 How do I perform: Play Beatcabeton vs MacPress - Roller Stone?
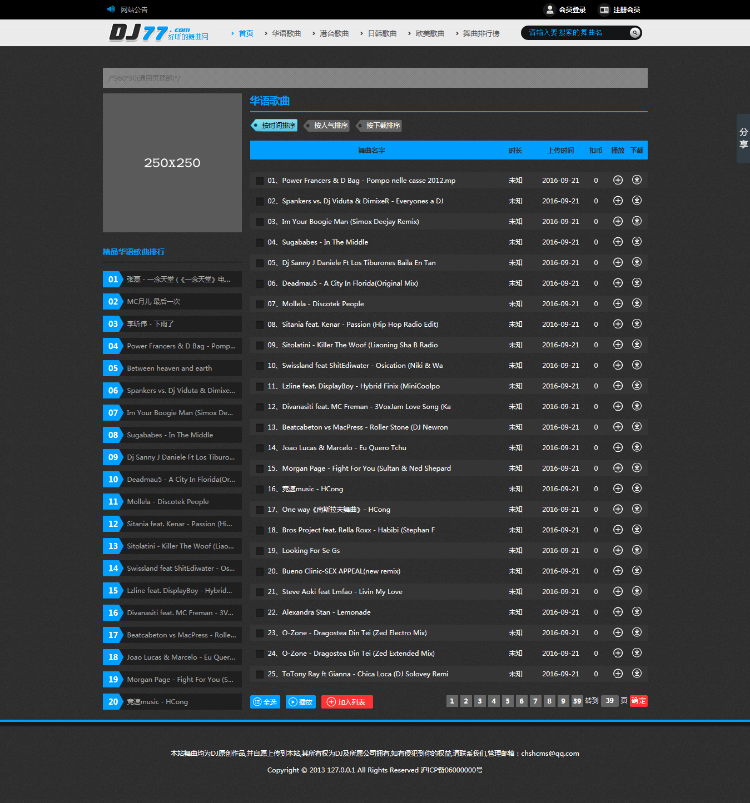(x=618, y=427)
